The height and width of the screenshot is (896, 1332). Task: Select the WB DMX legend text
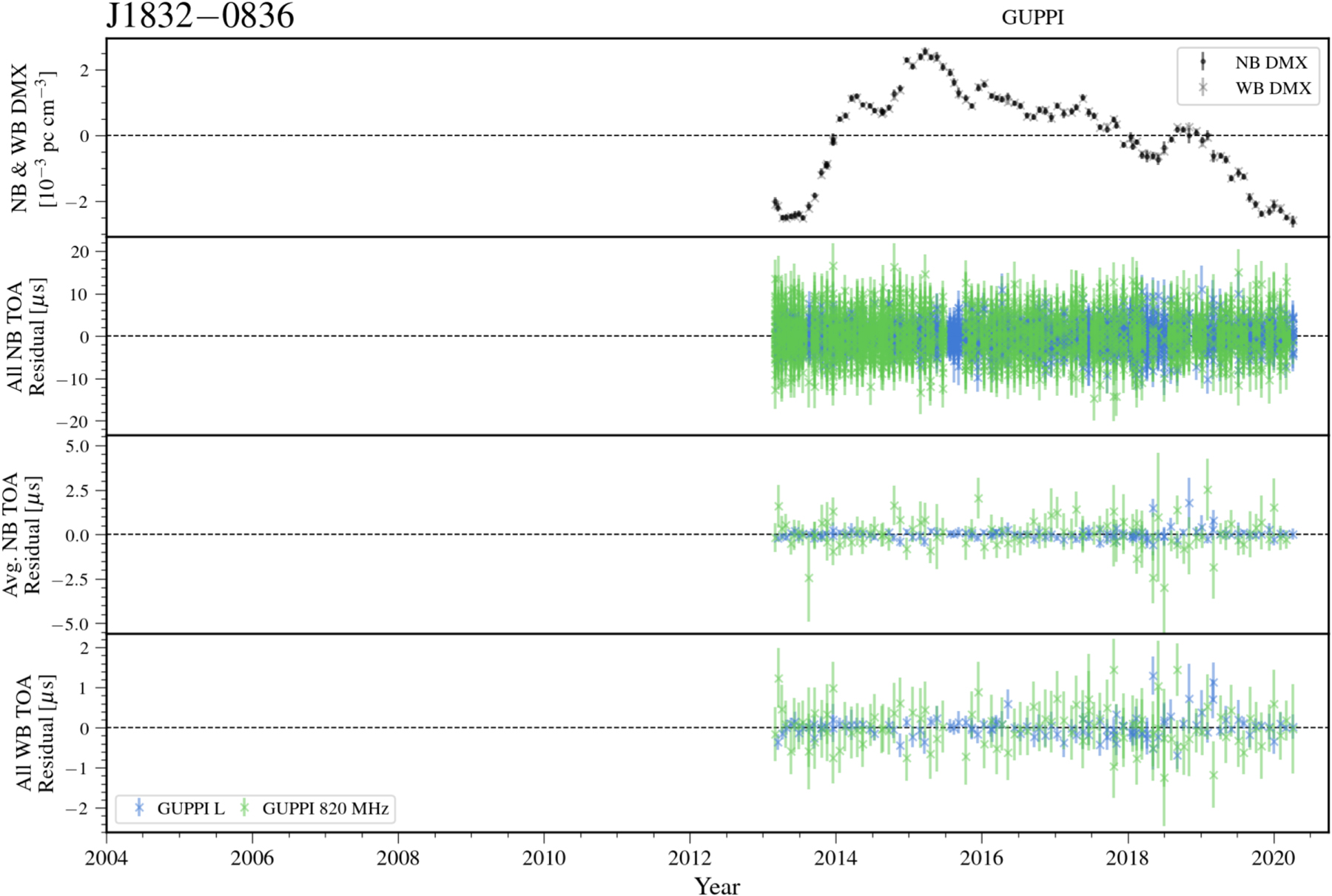(1272, 89)
